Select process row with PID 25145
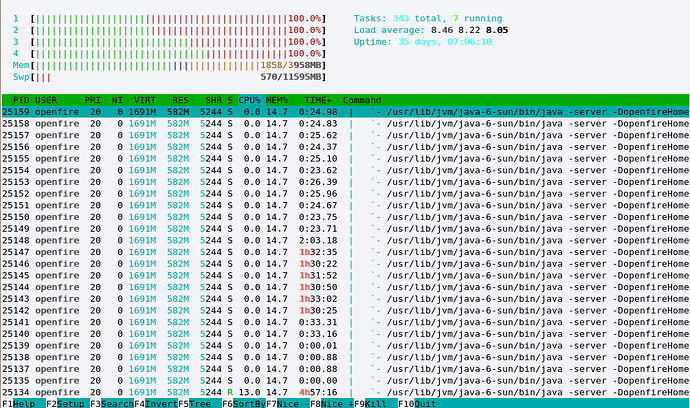This screenshot has width=690, height=408. point(345,276)
